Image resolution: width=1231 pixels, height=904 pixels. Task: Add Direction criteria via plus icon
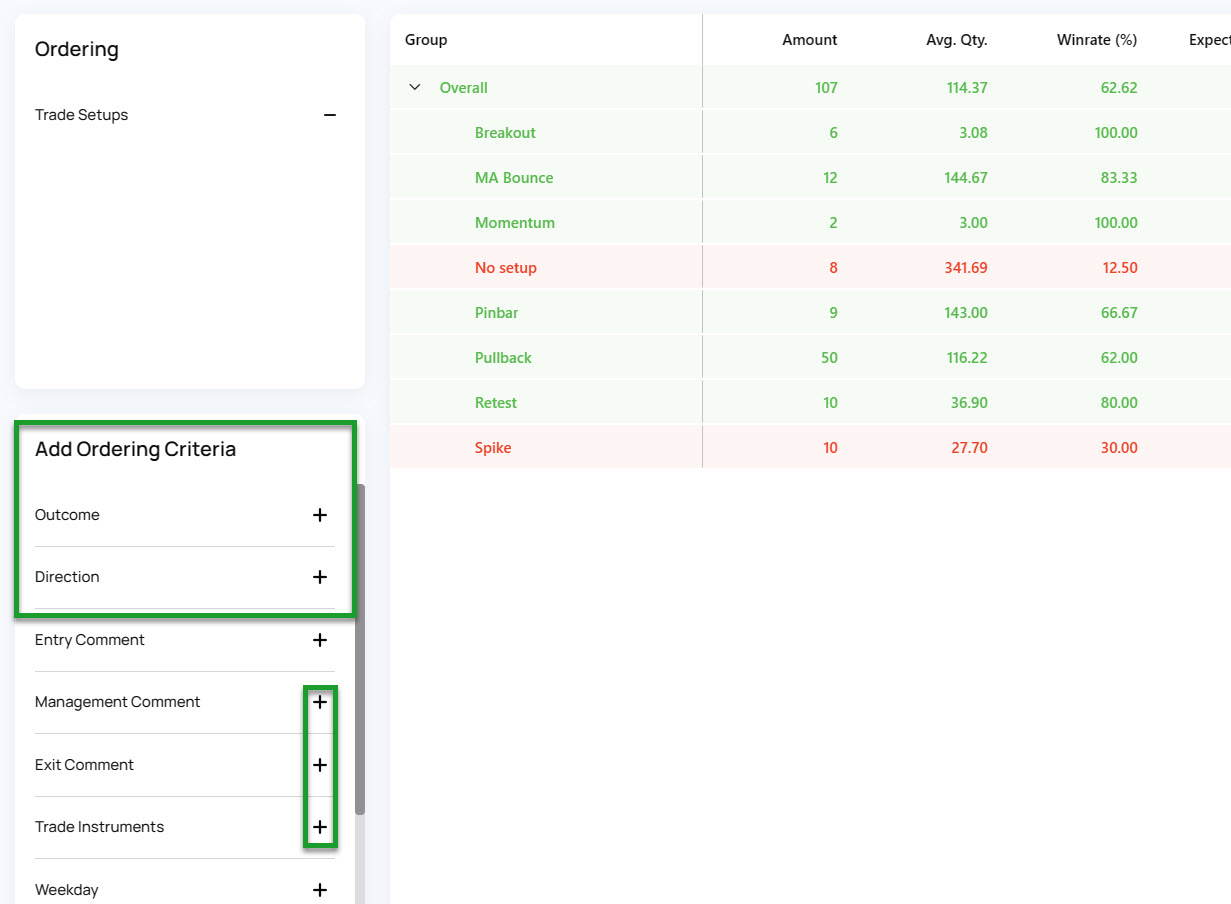tap(320, 577)
